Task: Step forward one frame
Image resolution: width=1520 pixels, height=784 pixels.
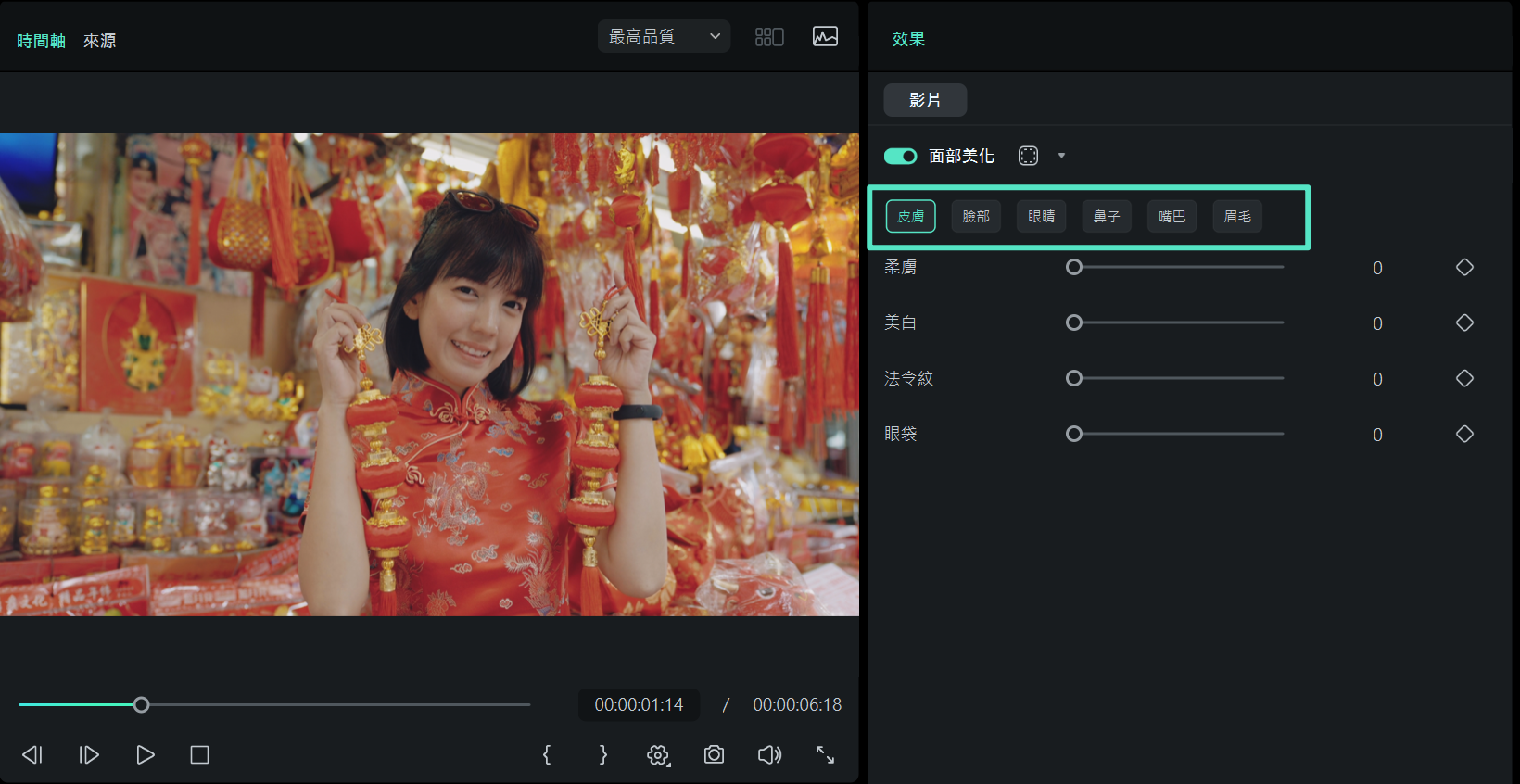Action: (x=89, y=755)
